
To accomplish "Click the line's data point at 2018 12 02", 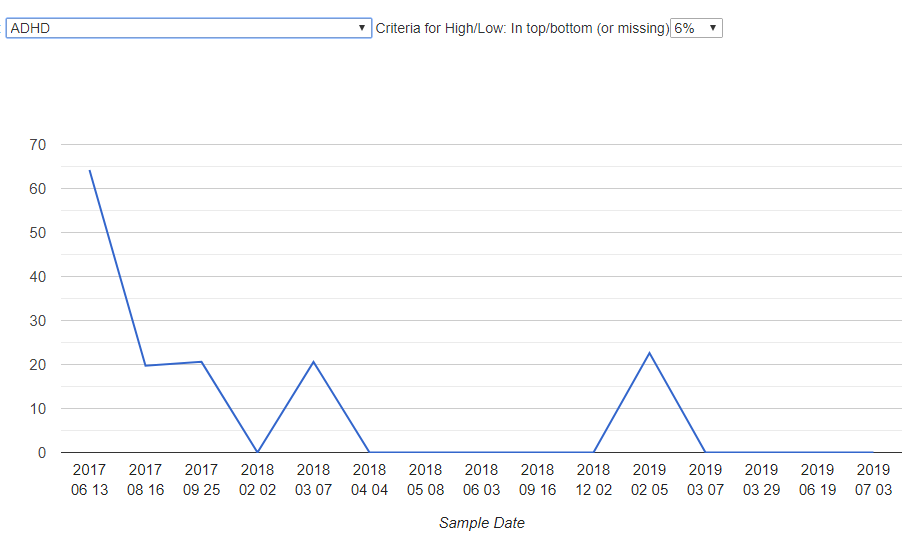I will (x=594, y=452).
